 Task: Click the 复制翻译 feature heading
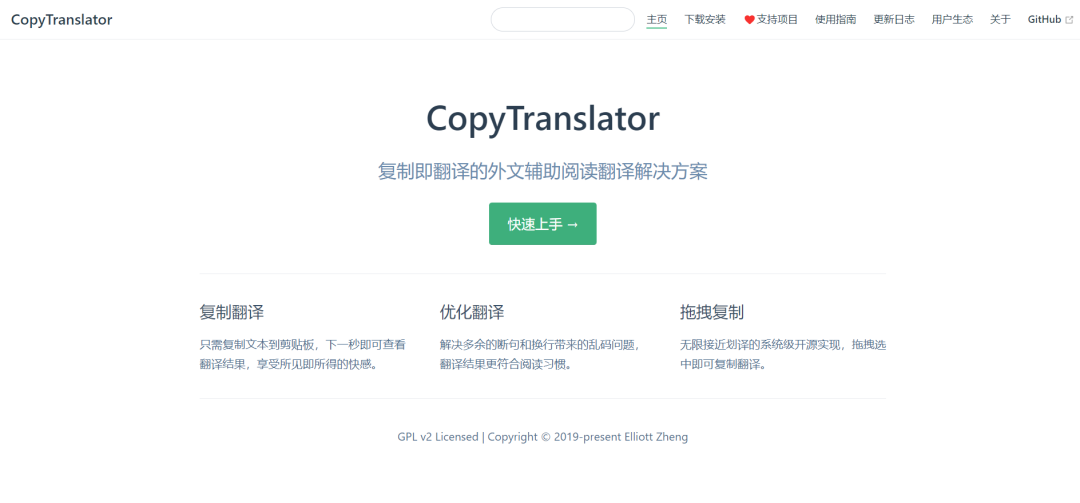click(231, 312)
